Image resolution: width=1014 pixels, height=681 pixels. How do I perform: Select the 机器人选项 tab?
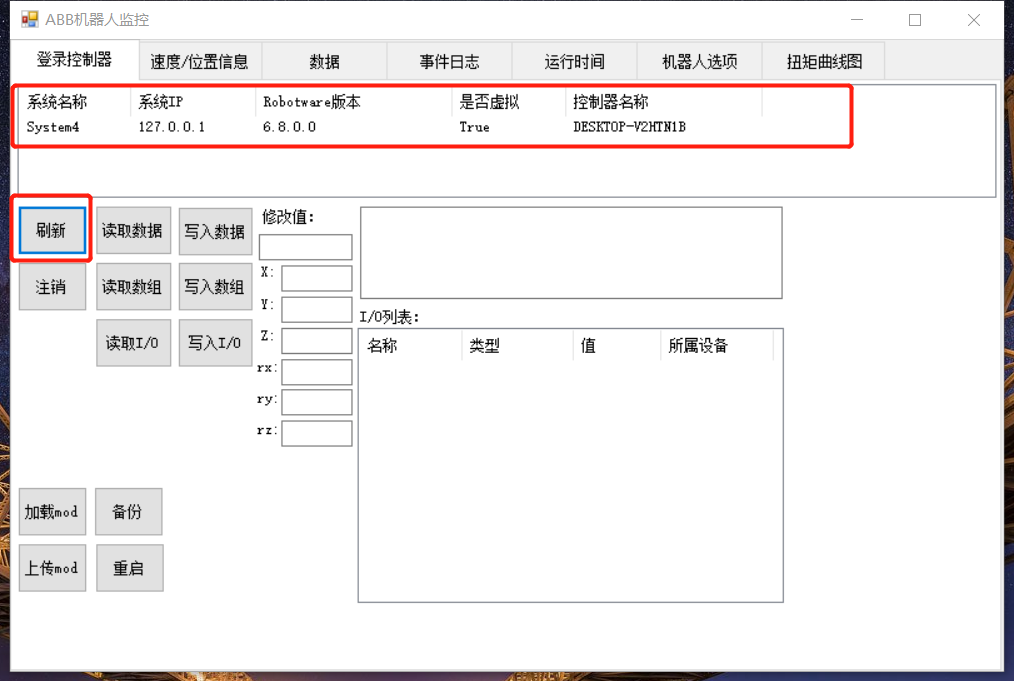tap(698, 60)
